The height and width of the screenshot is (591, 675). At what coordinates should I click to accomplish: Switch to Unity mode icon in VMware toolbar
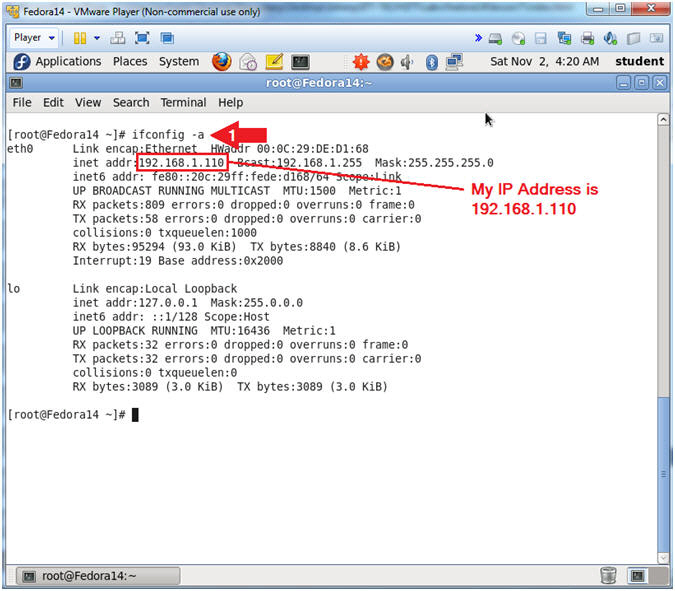tap(167, 38)
